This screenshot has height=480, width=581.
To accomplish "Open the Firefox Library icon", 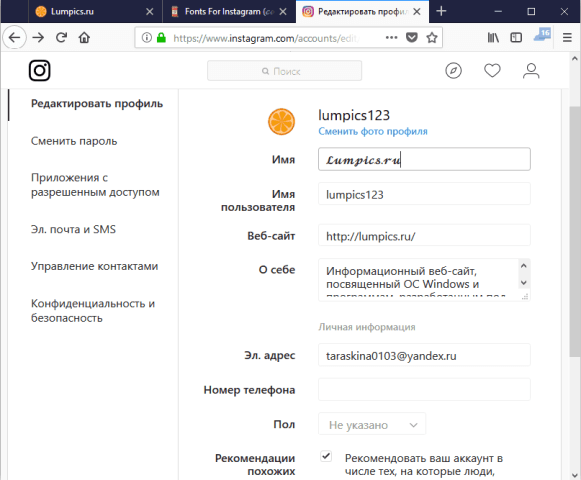I will point(493,37).
